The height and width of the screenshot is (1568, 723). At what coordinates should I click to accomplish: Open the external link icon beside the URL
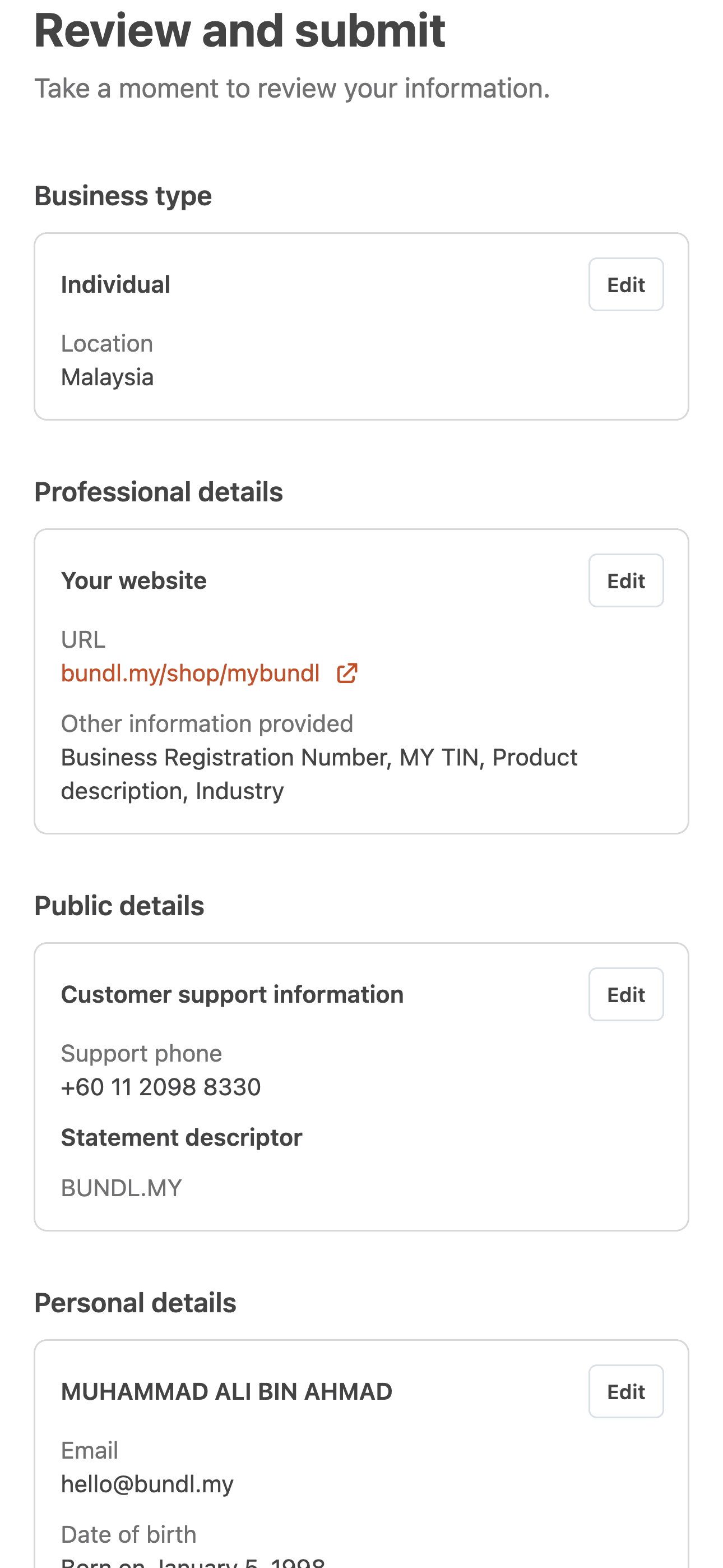point(347,673)
